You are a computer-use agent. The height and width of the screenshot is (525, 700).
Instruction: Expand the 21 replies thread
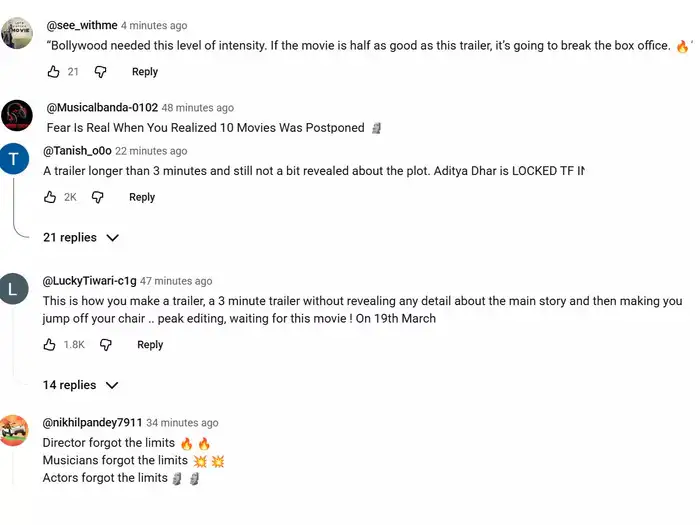[81, 238]
